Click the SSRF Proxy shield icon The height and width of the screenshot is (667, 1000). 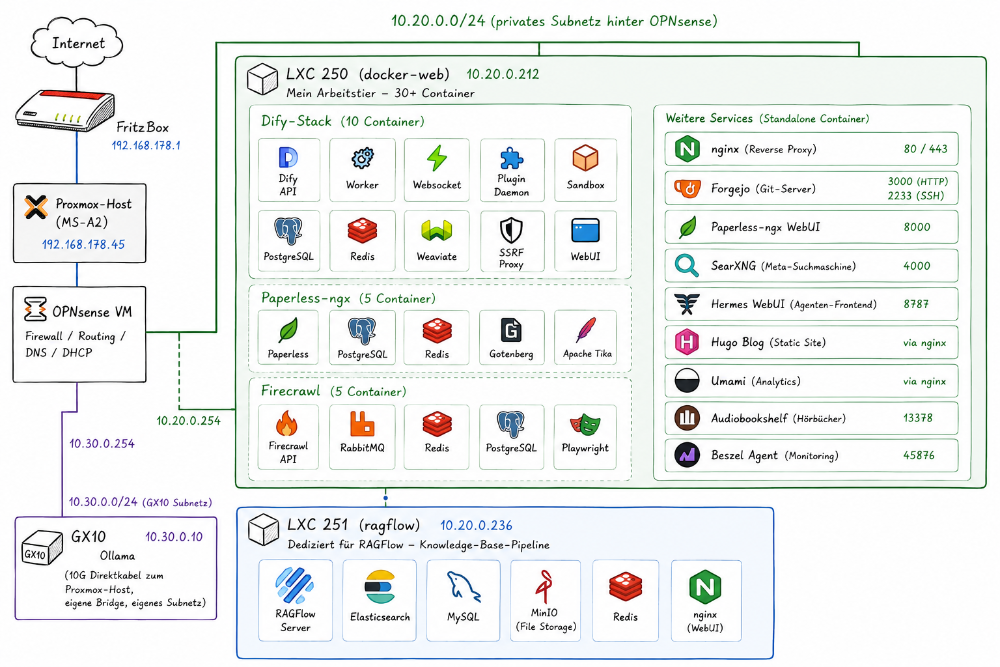click(x=511, y=230)
